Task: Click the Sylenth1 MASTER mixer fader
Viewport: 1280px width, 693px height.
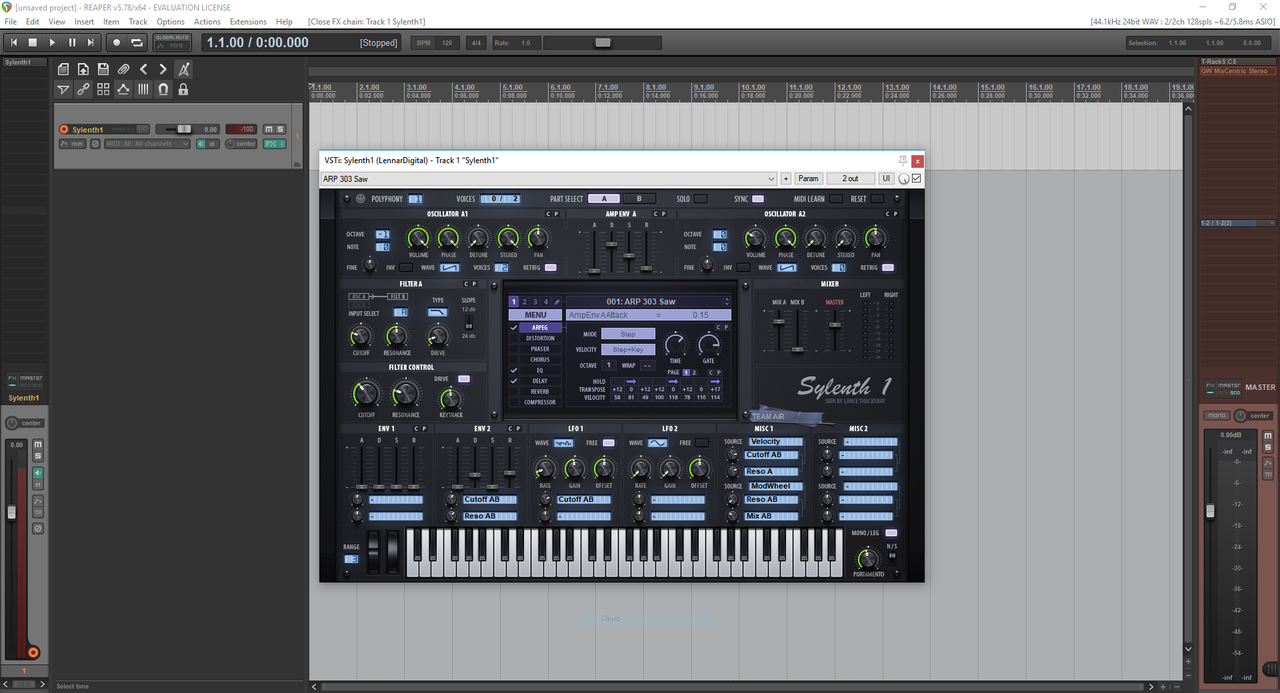Action: click(835, 326)
